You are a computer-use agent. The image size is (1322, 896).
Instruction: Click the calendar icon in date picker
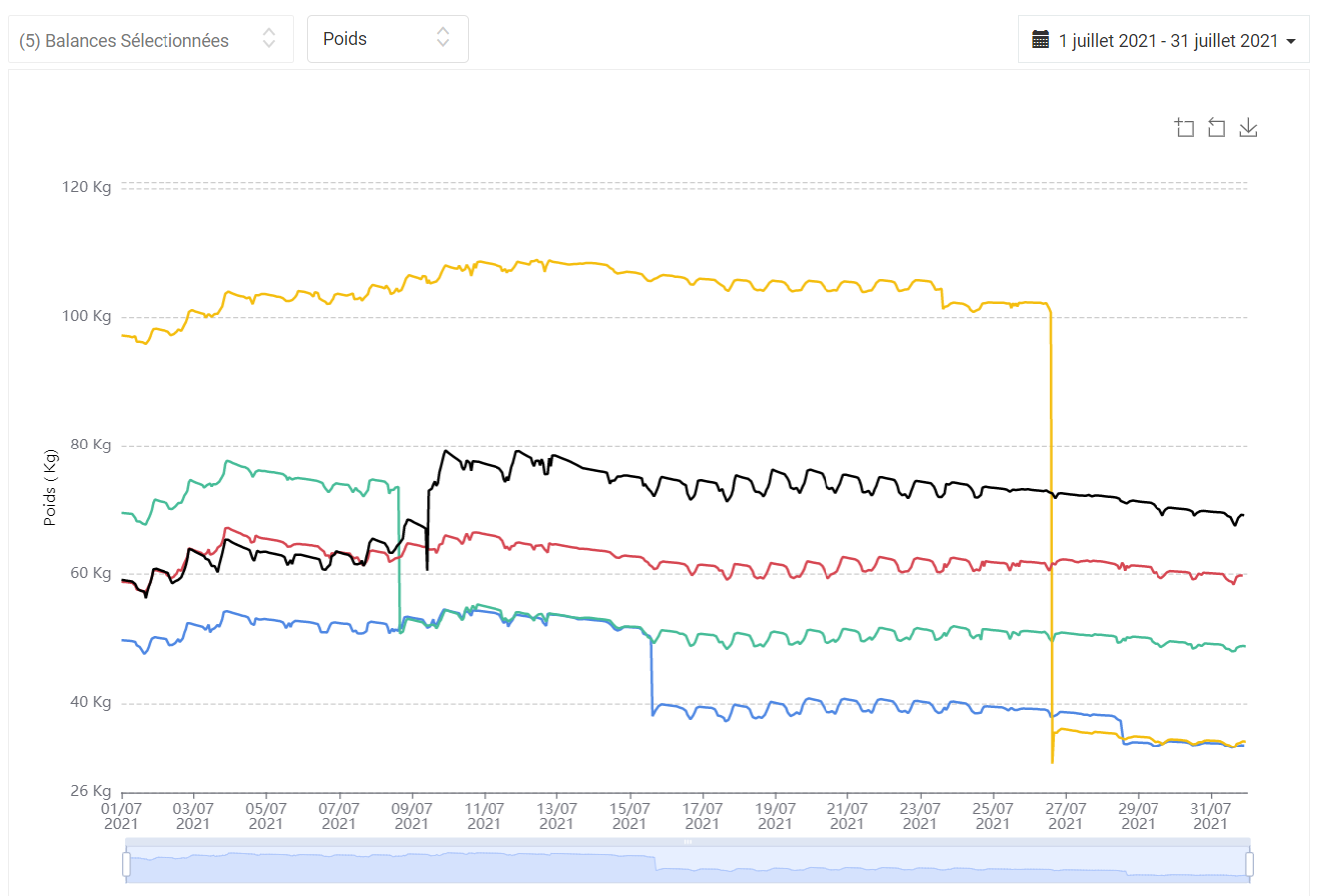pyautogui.click(x=1040, y=40)
